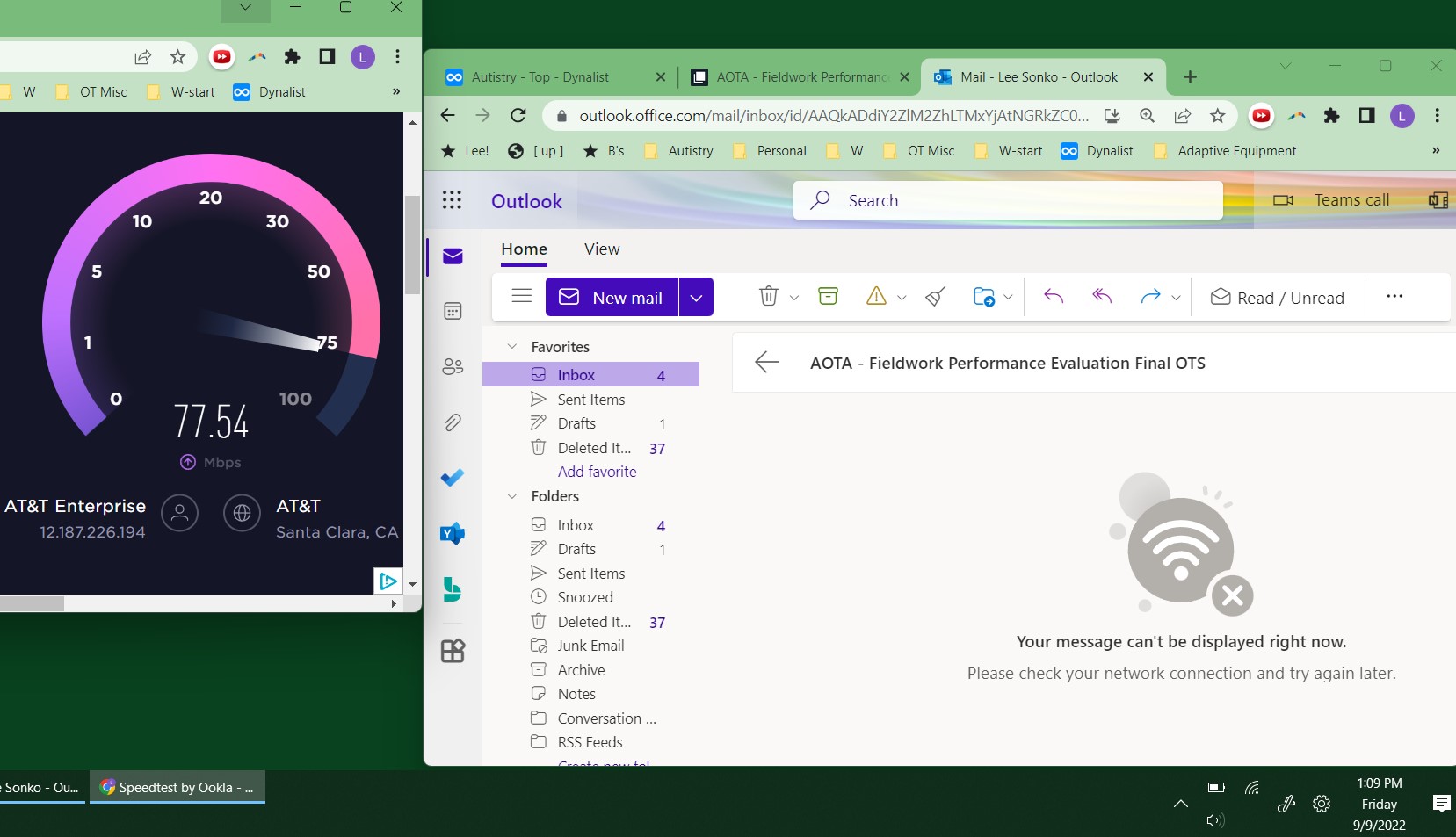Archive the open message

point(828,296)
